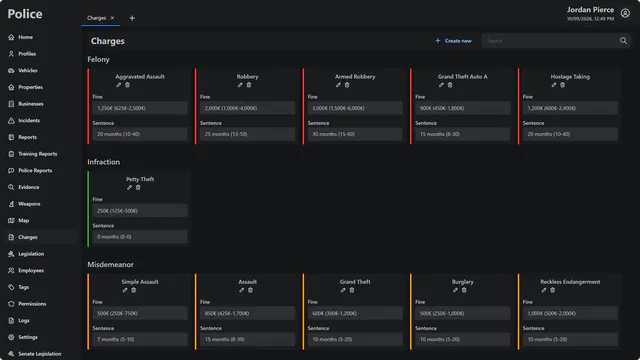This screenshot has width=640, height=360.
Task: Edit the Aggravated Assault charge
Action: tap(118, 85)
